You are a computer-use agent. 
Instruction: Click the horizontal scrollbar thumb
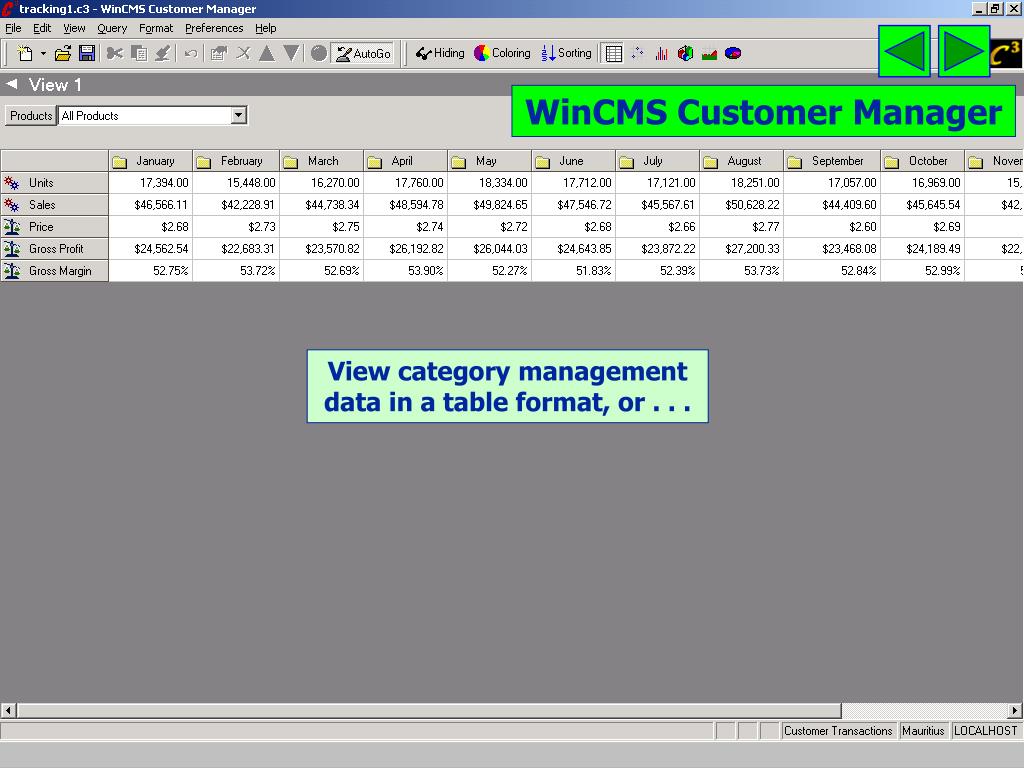pyautogui.click(x=430, y=710)
